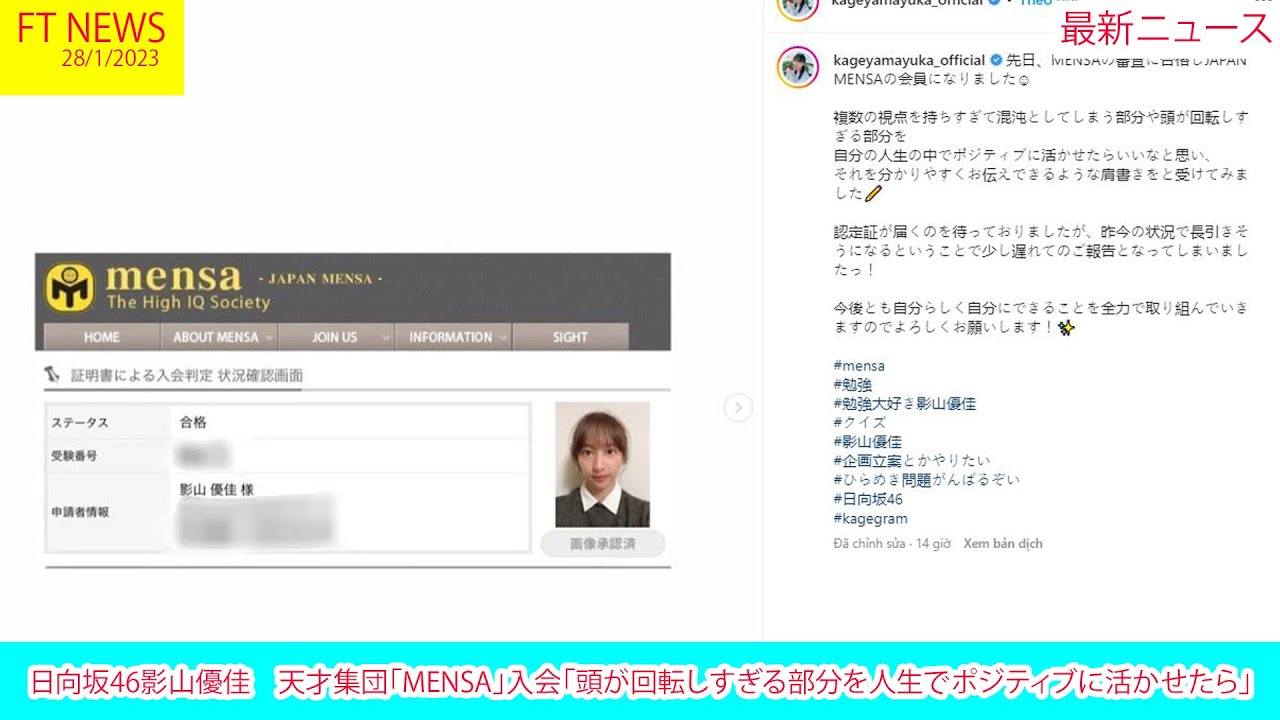Open the #影山優佳 hashtag

click(867, 442)
